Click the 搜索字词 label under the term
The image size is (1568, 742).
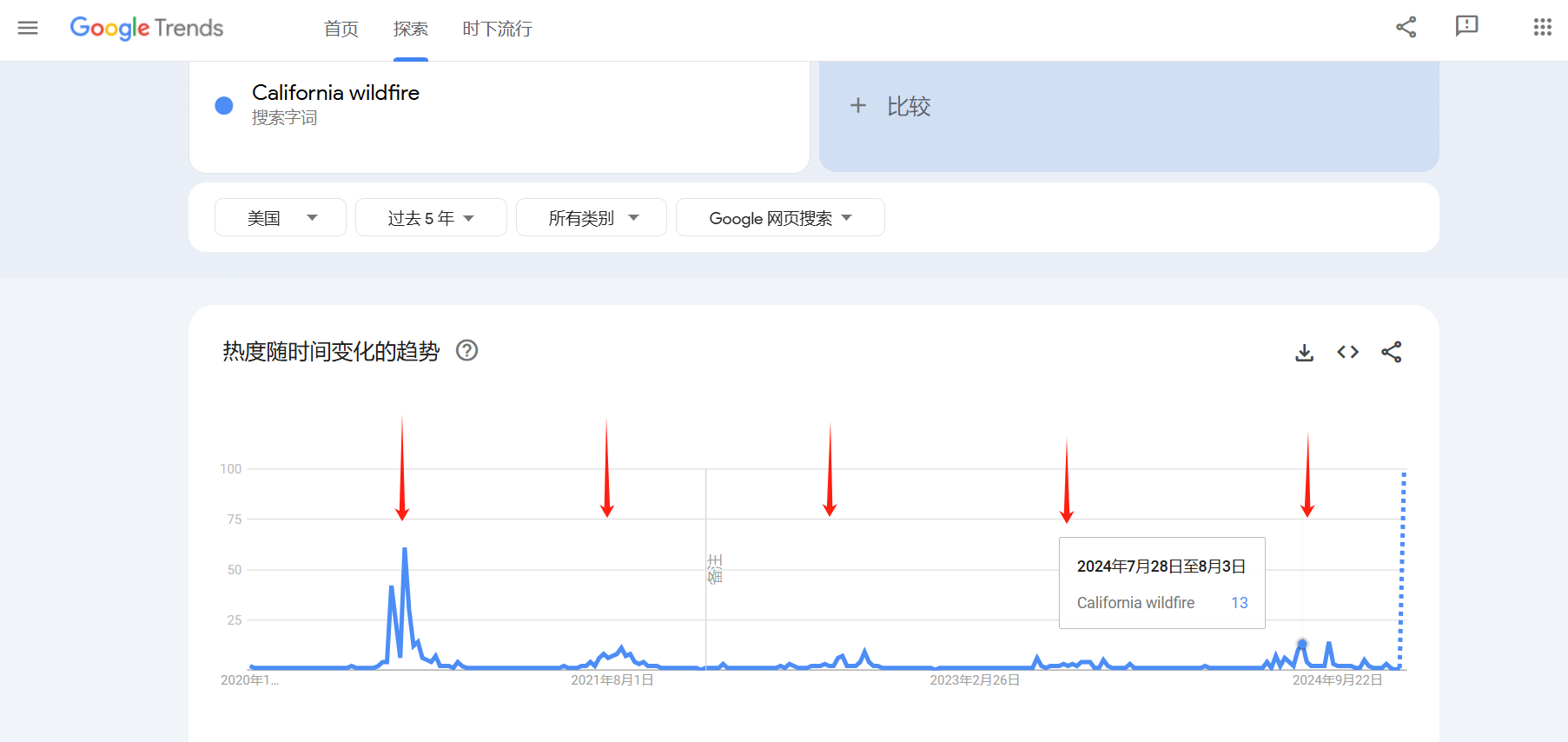pyautogui.click(x=285, y=118)
